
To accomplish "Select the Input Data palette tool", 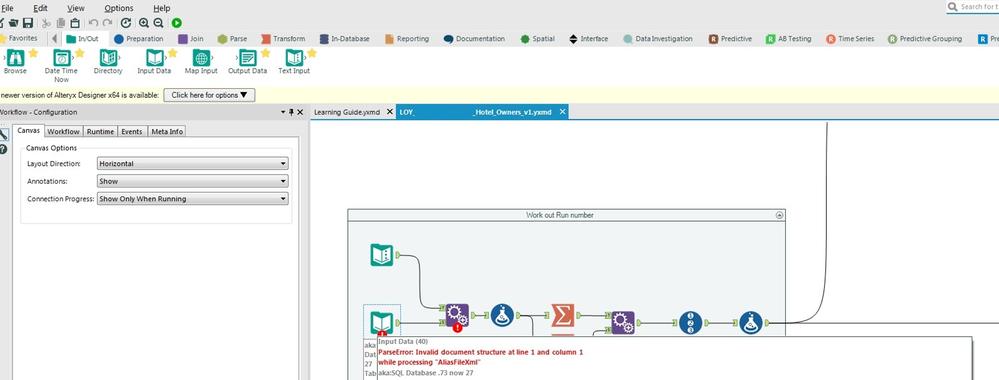I will [154, 62].
